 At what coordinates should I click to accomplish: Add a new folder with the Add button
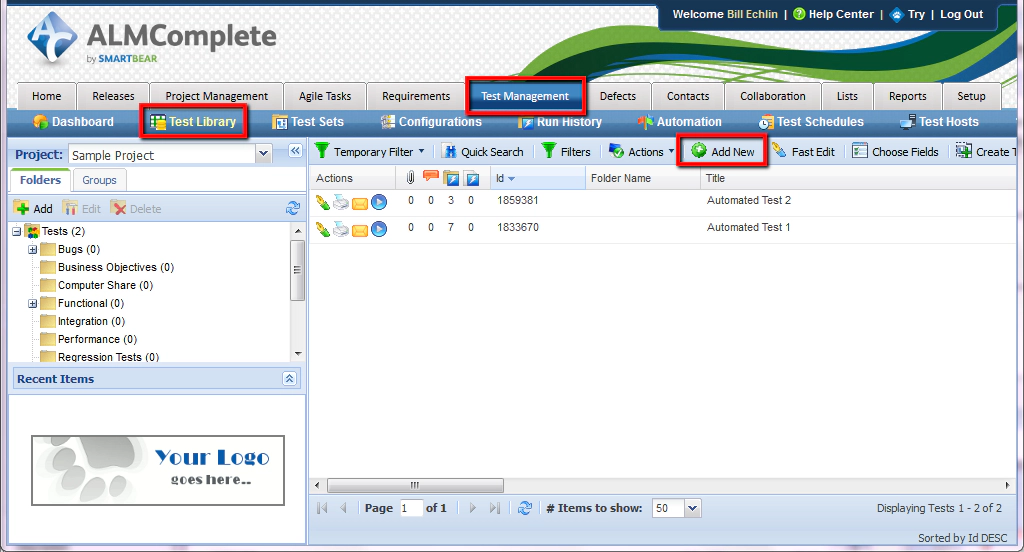(x=33, y=208)
